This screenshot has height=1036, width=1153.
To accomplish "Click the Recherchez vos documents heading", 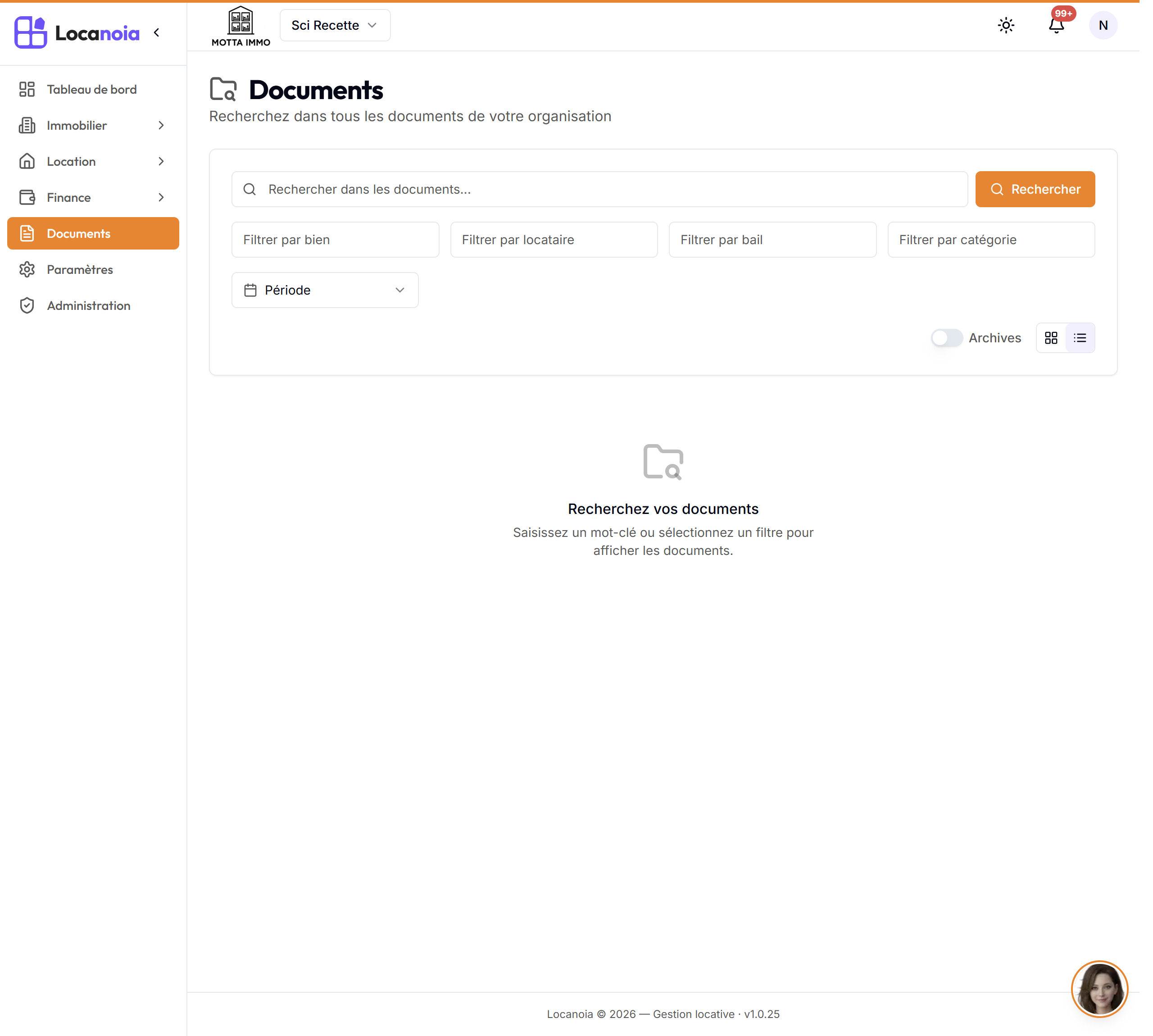I will point(663,509).
